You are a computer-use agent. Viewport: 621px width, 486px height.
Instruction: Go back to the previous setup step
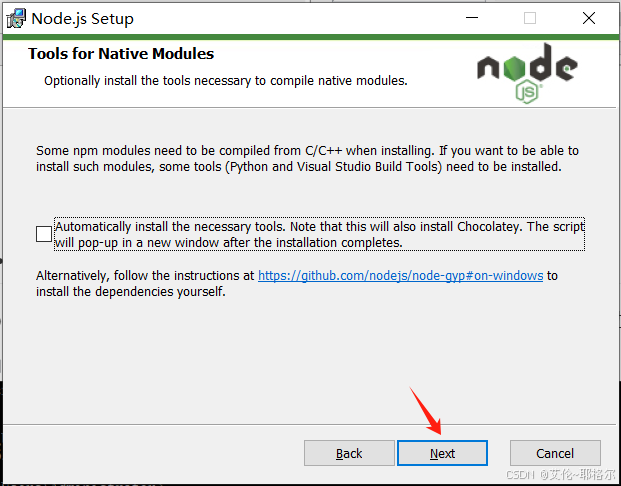349,453
